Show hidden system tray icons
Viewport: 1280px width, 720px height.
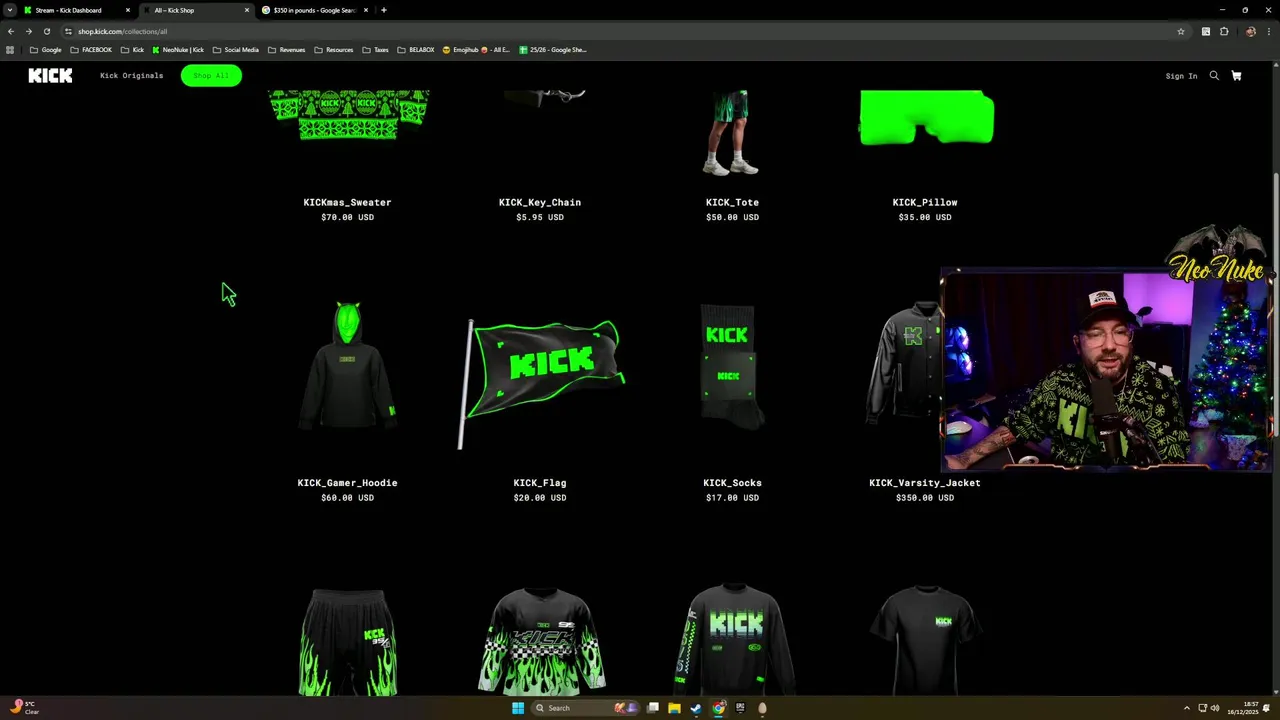1187,708
